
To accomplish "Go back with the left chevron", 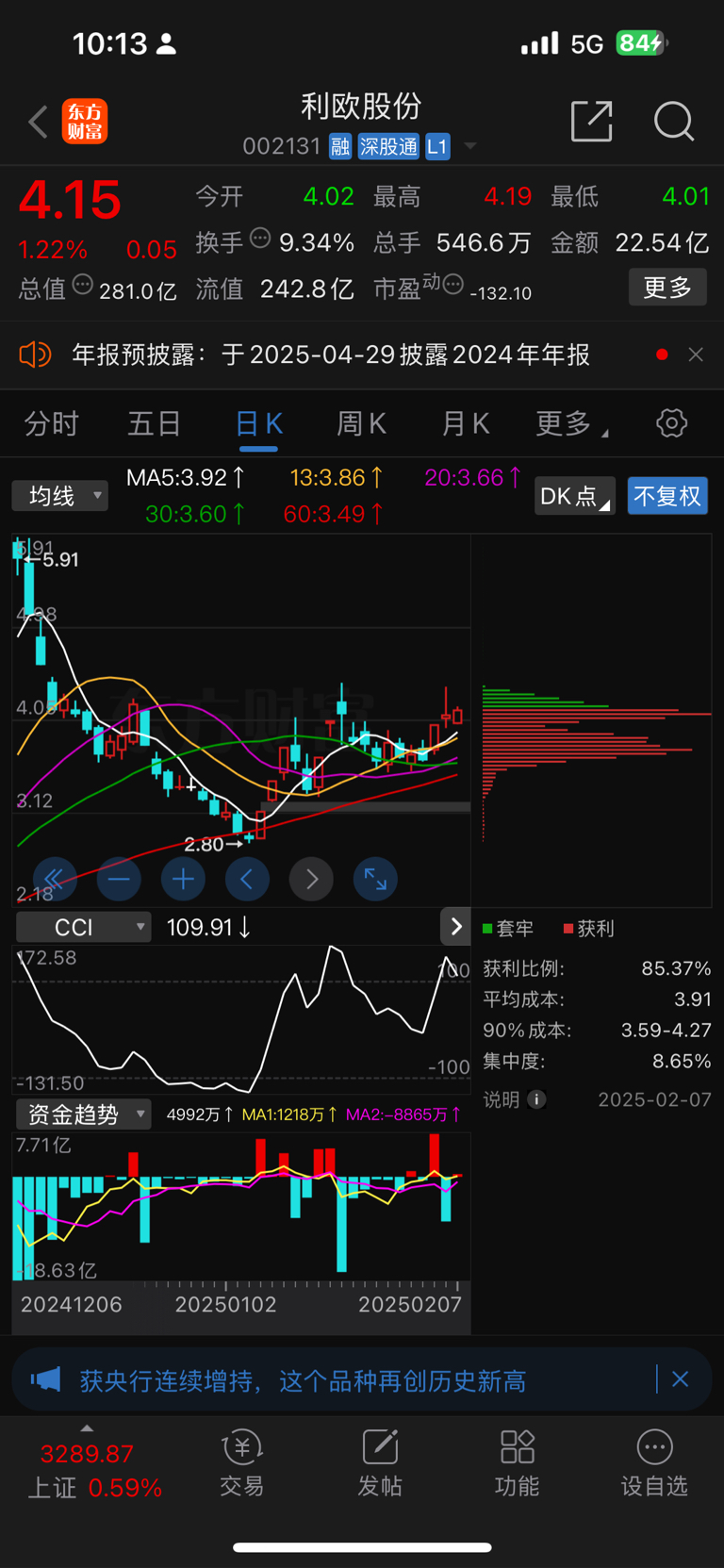I will click(x=38, y=123).
